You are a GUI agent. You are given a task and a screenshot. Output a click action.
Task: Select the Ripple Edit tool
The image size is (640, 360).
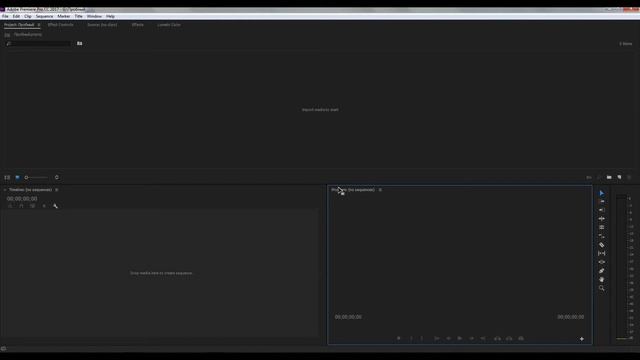click(x=602, y=219)
